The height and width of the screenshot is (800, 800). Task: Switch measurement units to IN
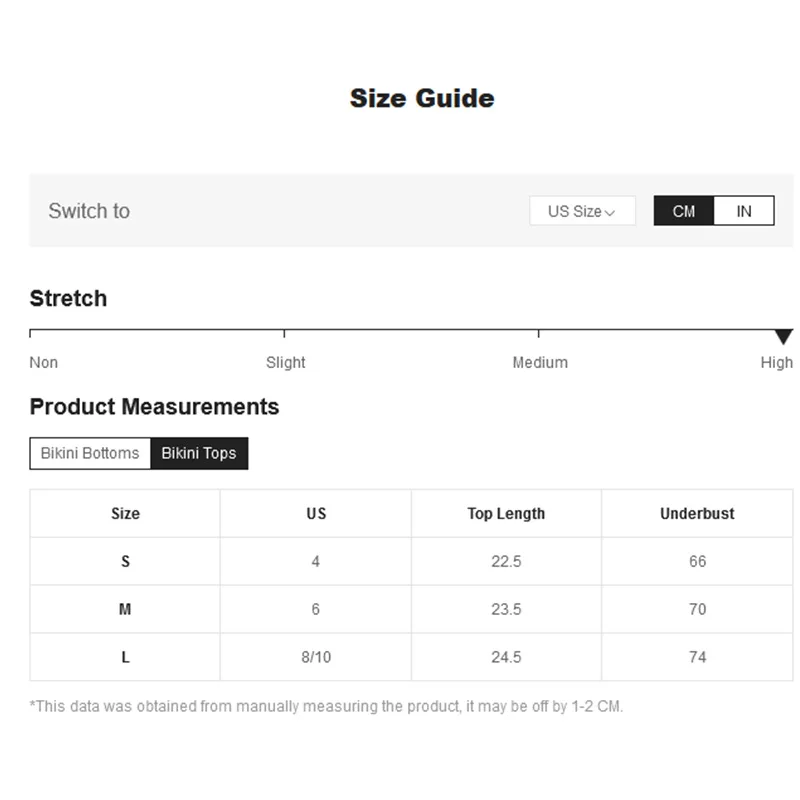point(744,211)
